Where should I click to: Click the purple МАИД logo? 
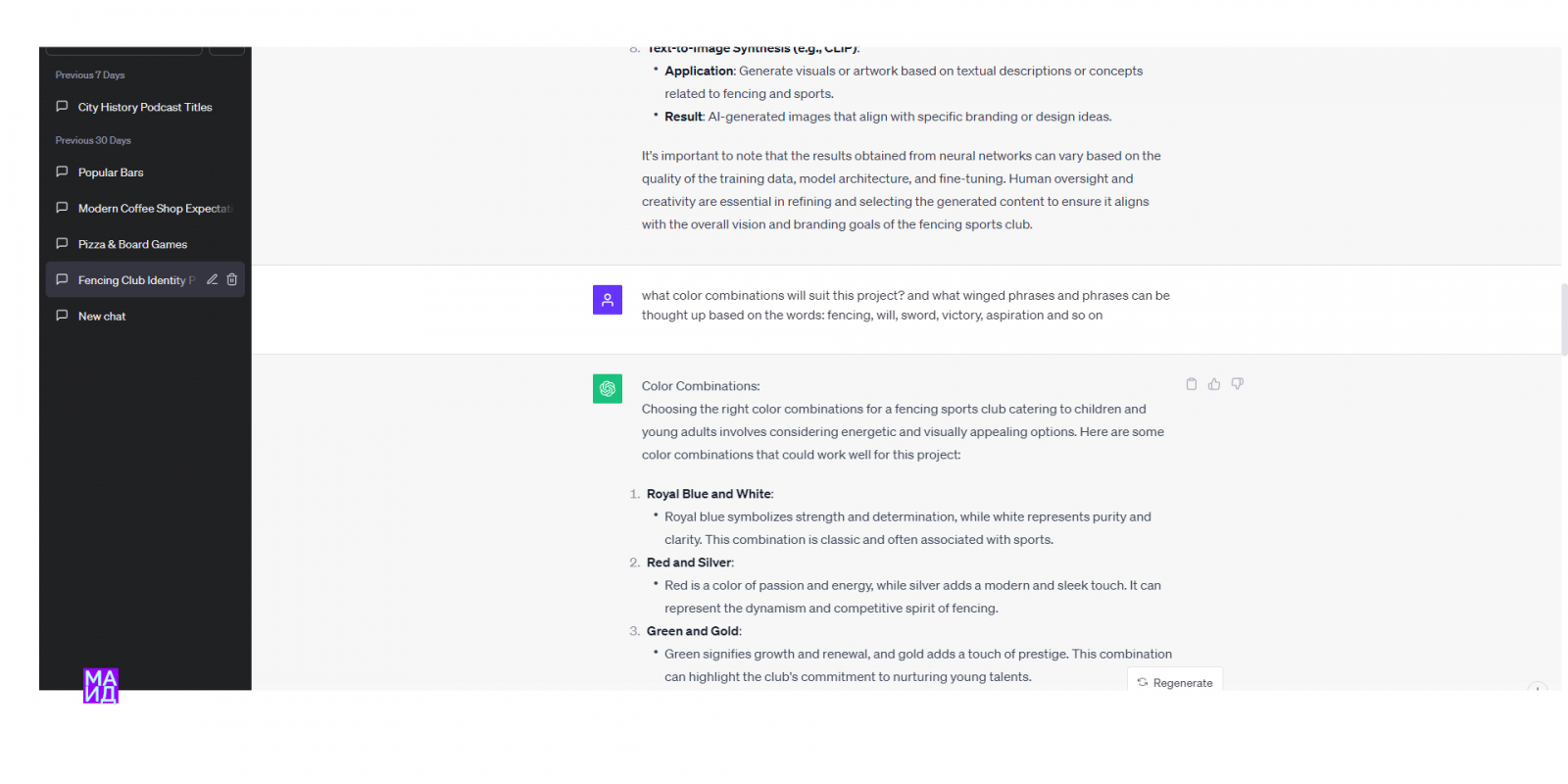(101, 685)
